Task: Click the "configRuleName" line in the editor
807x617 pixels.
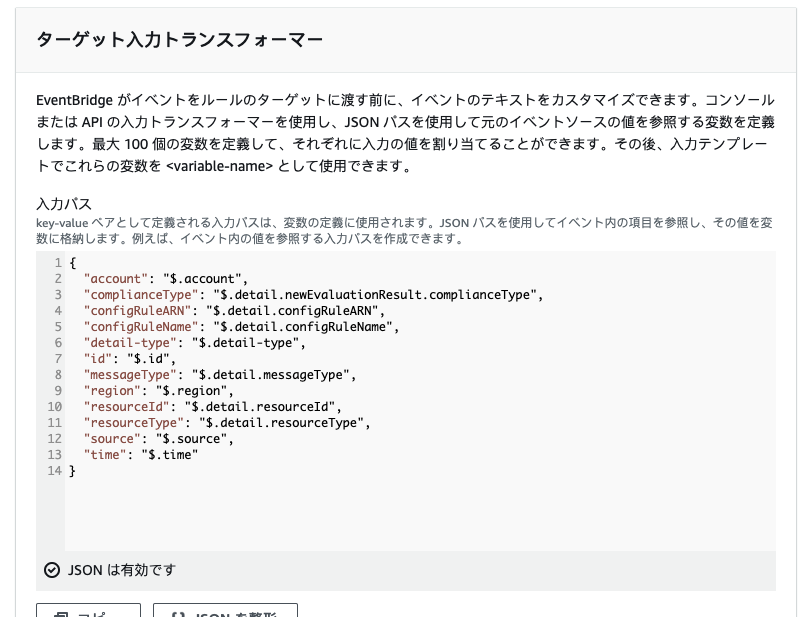Action: [241, 327]
